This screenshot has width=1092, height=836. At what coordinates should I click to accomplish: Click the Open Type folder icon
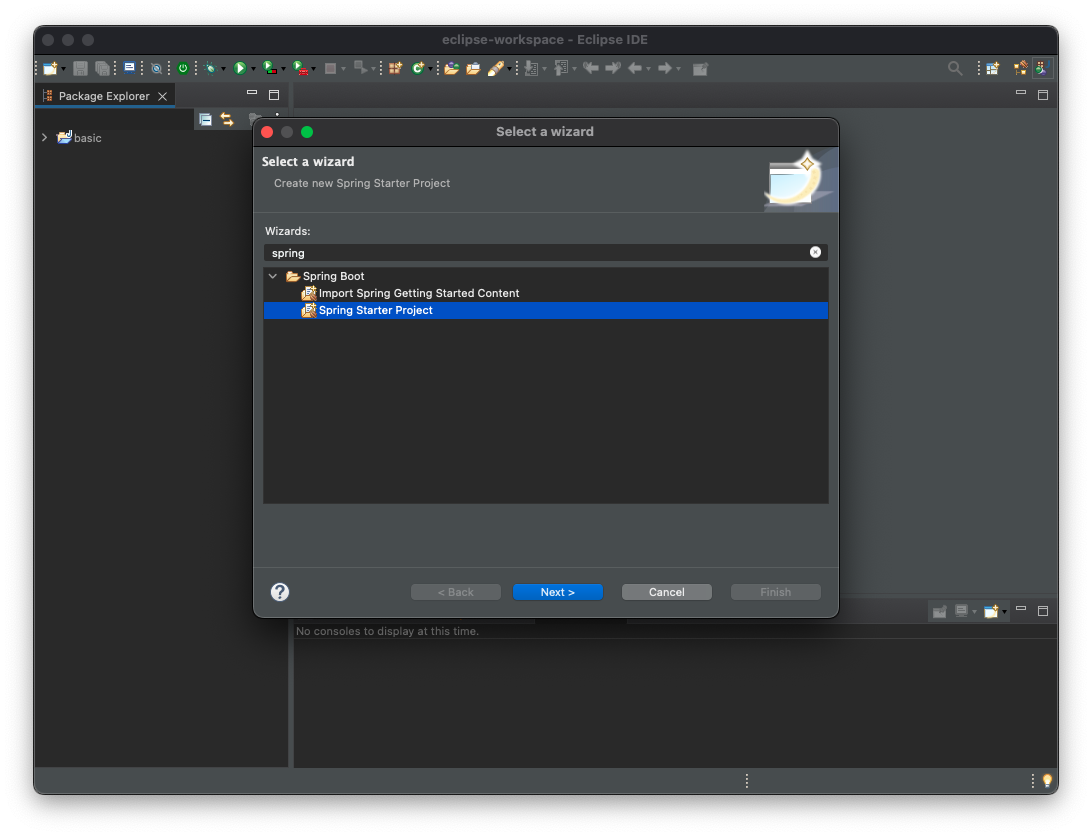pyautogui.click(x=451, y=68)
